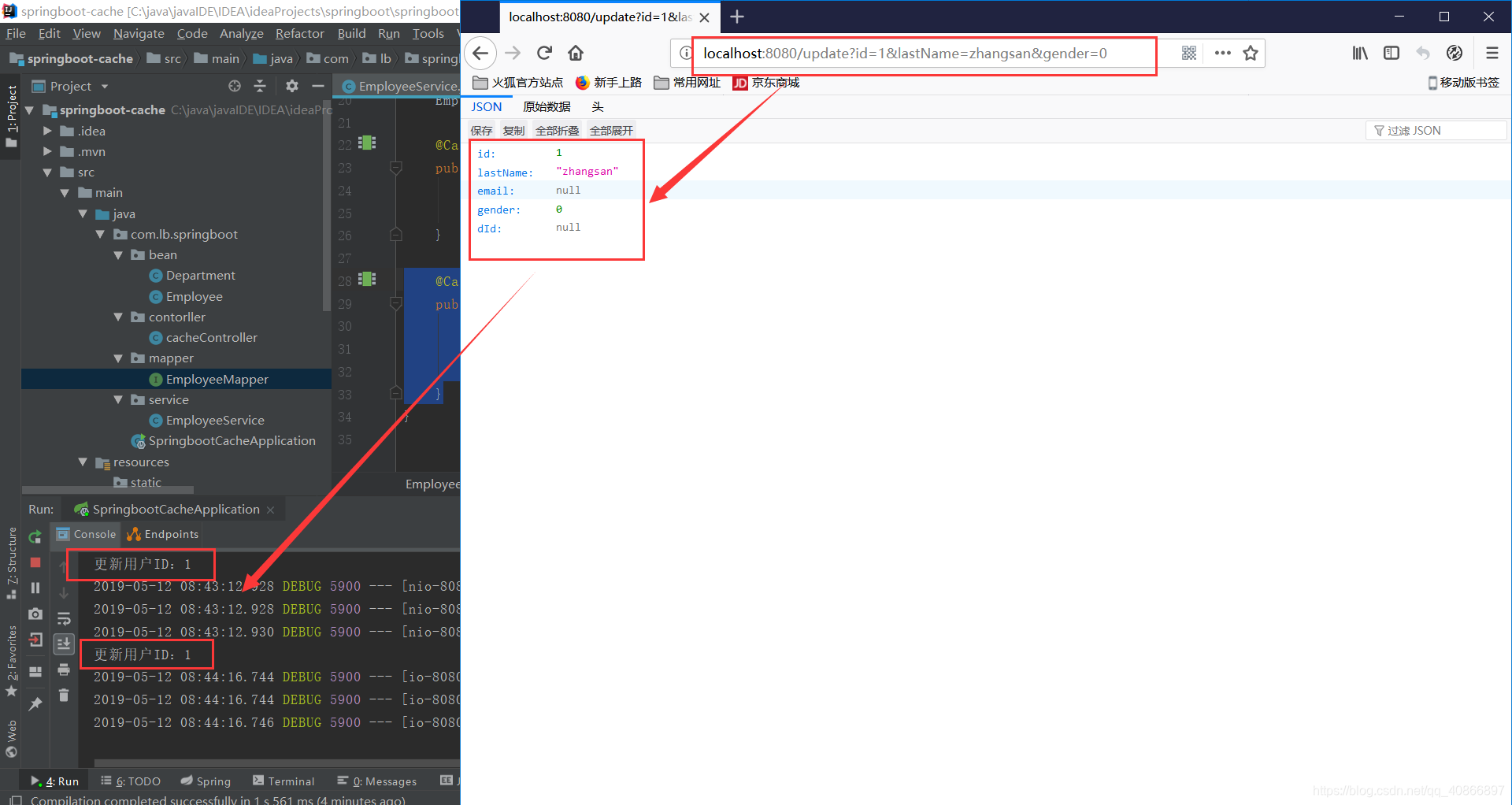
Task: Click the browser back arrow button
Action: 480,53
